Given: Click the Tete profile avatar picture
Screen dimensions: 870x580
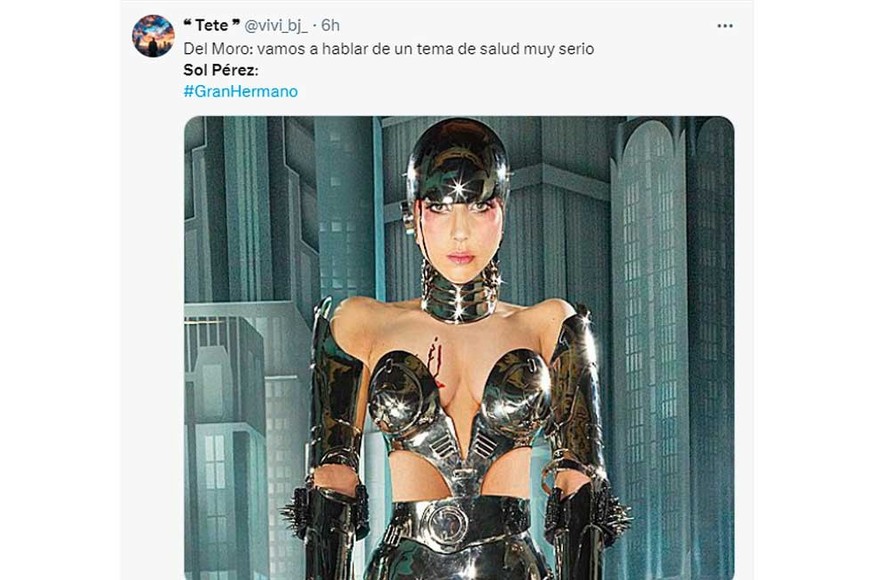Looking at the screenshot, I should pyautogui.click(x=153, y=36).
